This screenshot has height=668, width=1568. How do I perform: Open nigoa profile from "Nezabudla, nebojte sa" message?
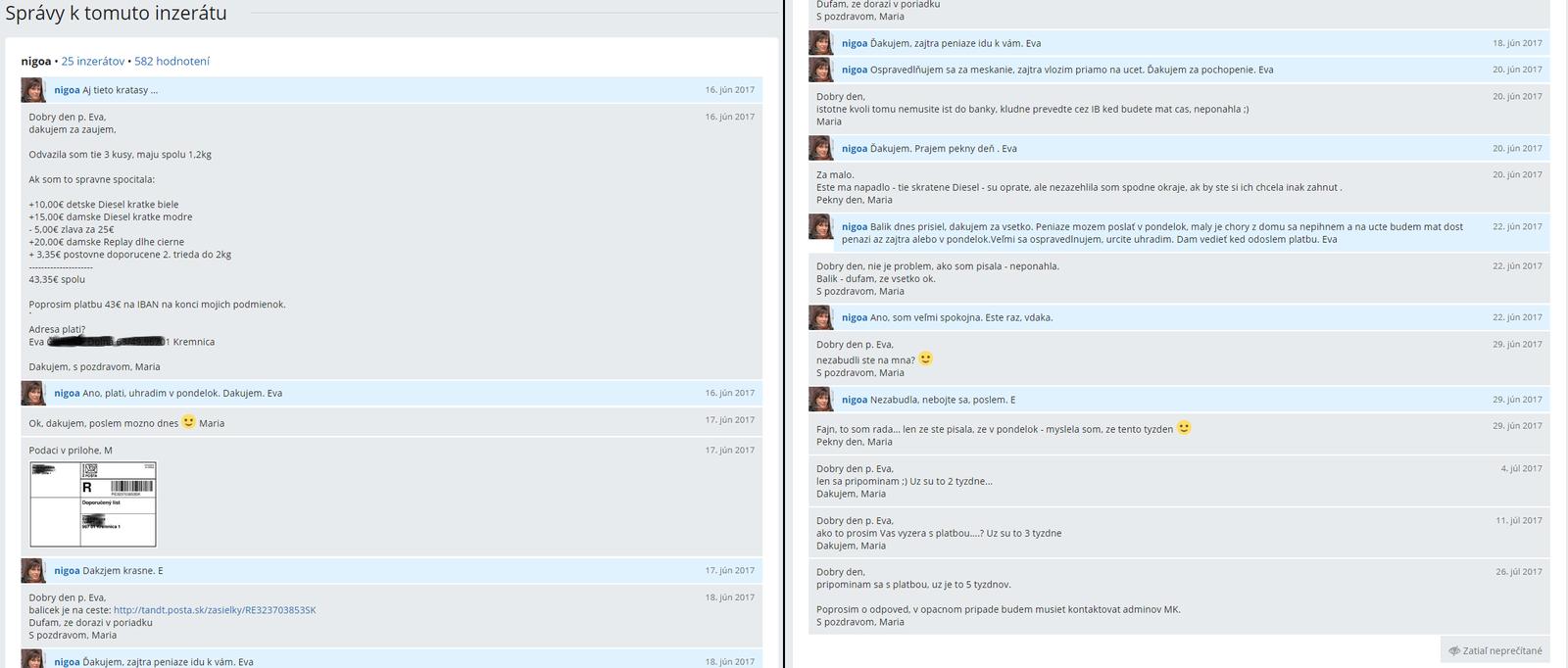[854, 400]
